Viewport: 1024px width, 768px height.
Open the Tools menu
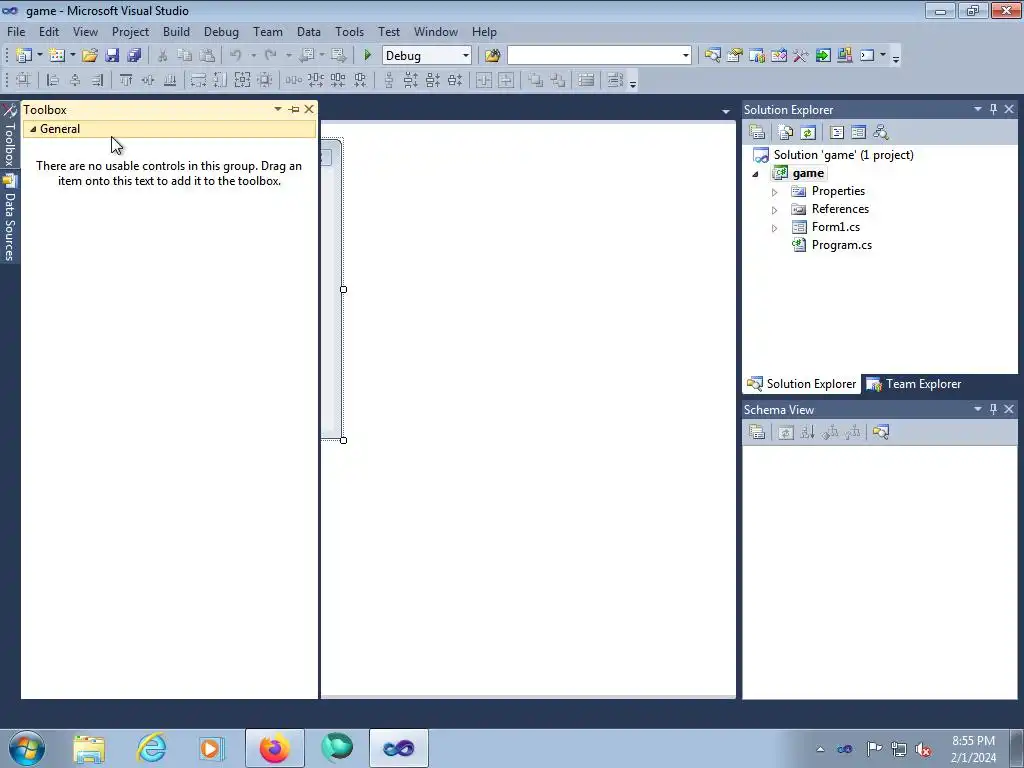coord(349,31)
